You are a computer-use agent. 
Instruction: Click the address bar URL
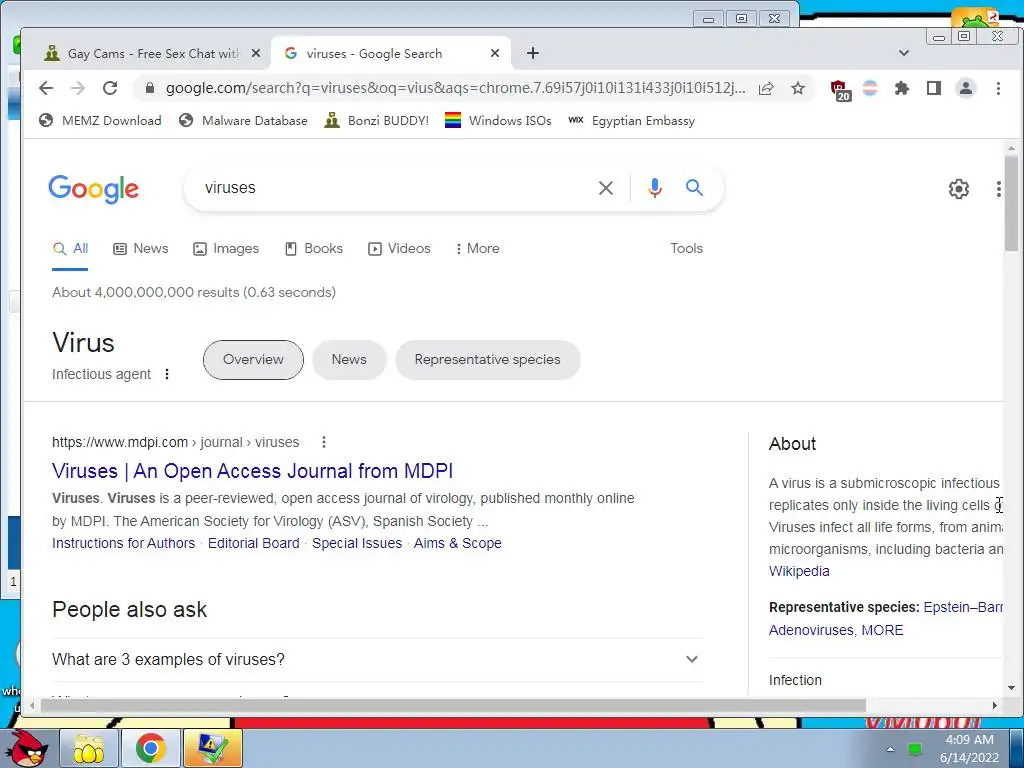coord(455,88)
